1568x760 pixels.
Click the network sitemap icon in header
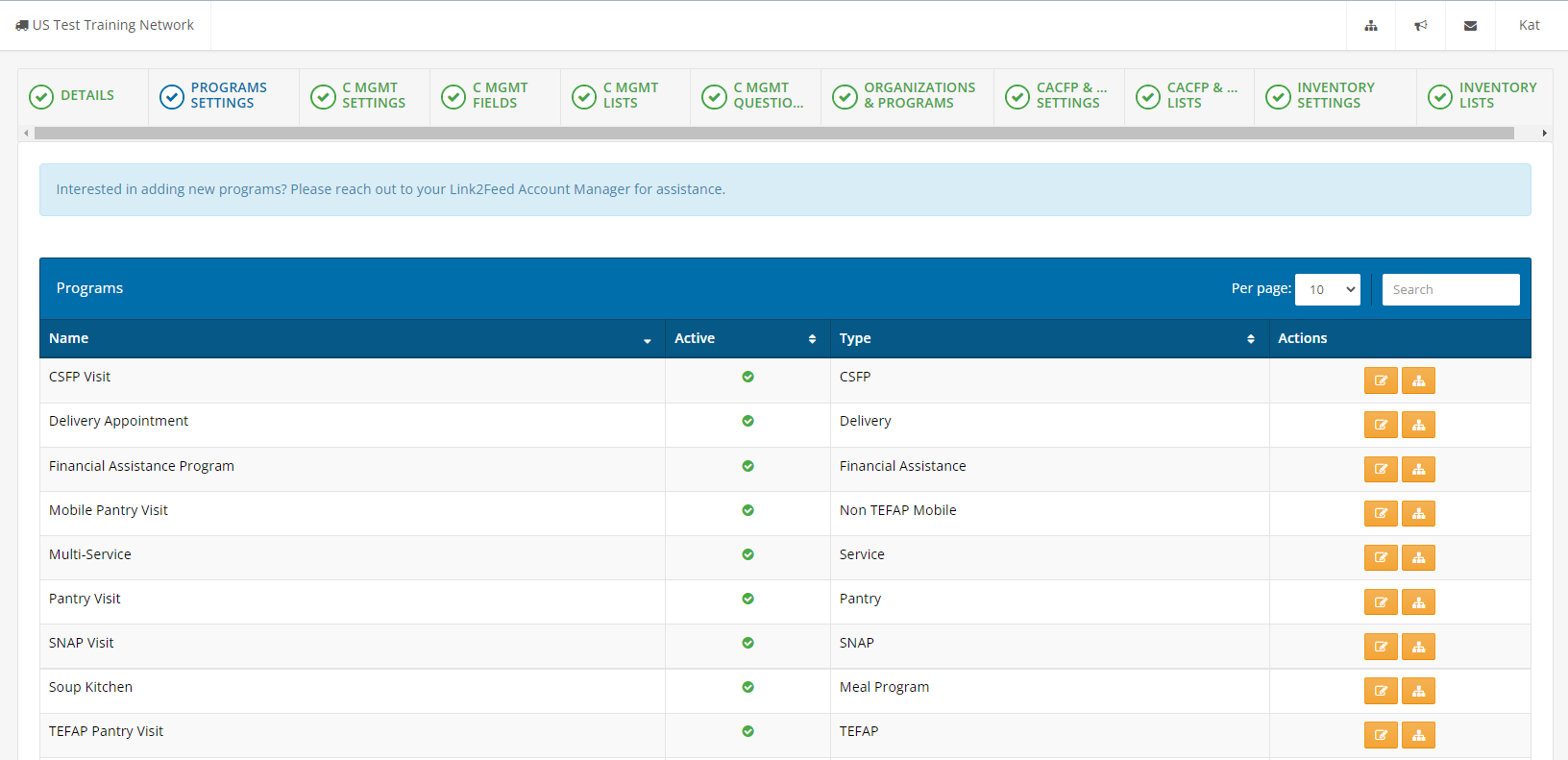(1371, 26)
